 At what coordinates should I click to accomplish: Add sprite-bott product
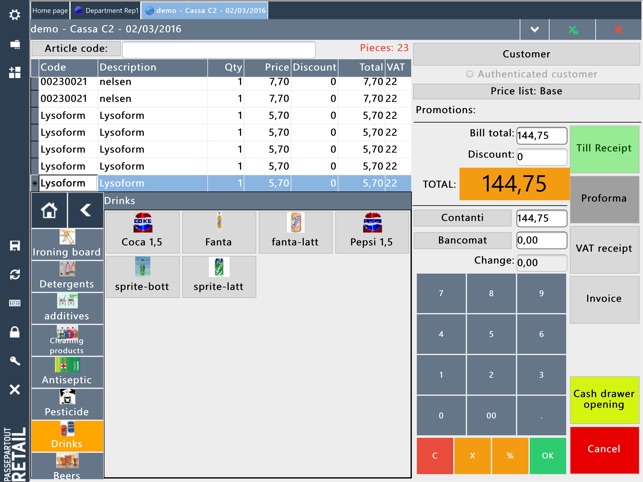pyautogui.click(x=142, y=277)
